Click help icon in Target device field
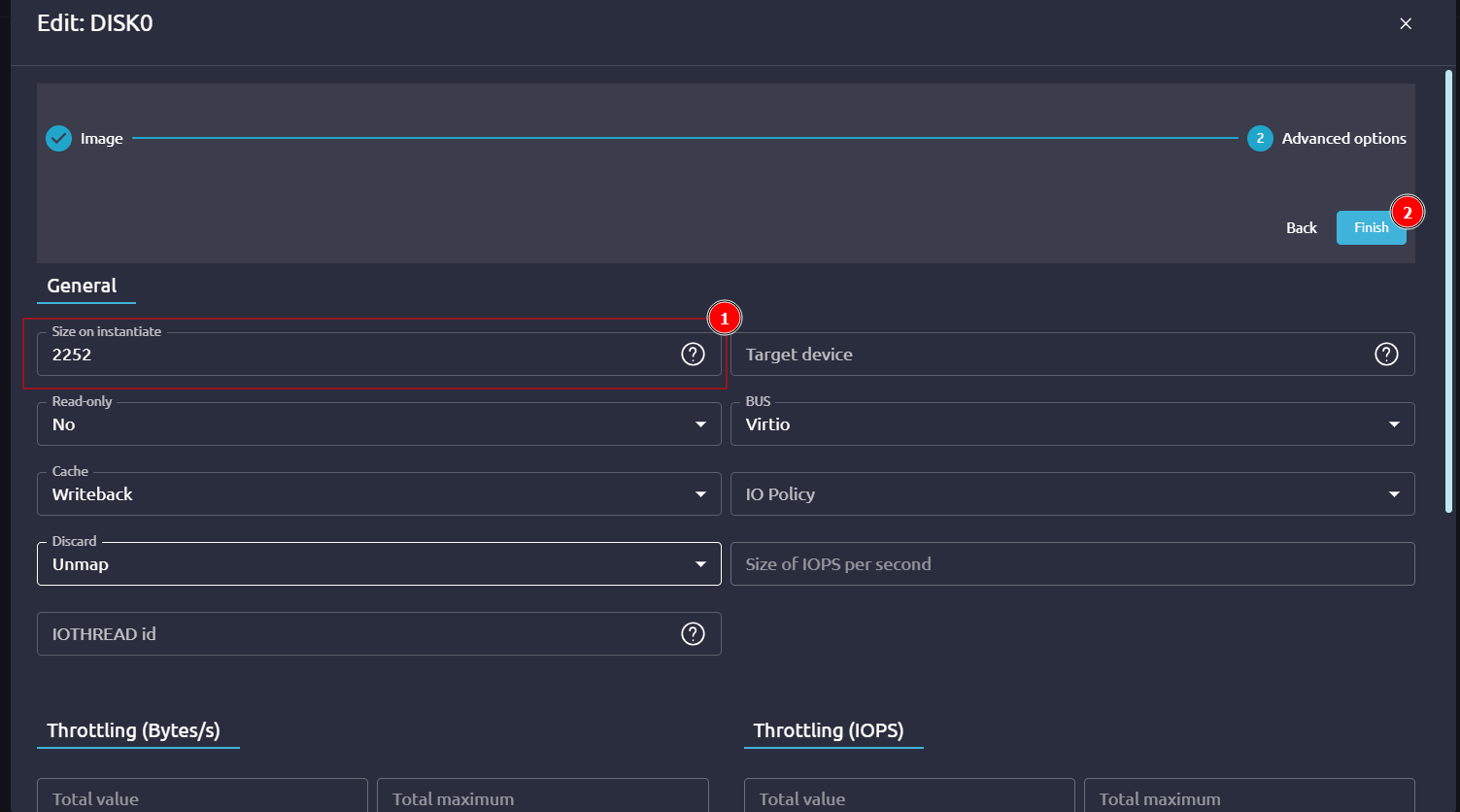The height and width of the screenshot is (812, 1460). (x=1386, y=355)
